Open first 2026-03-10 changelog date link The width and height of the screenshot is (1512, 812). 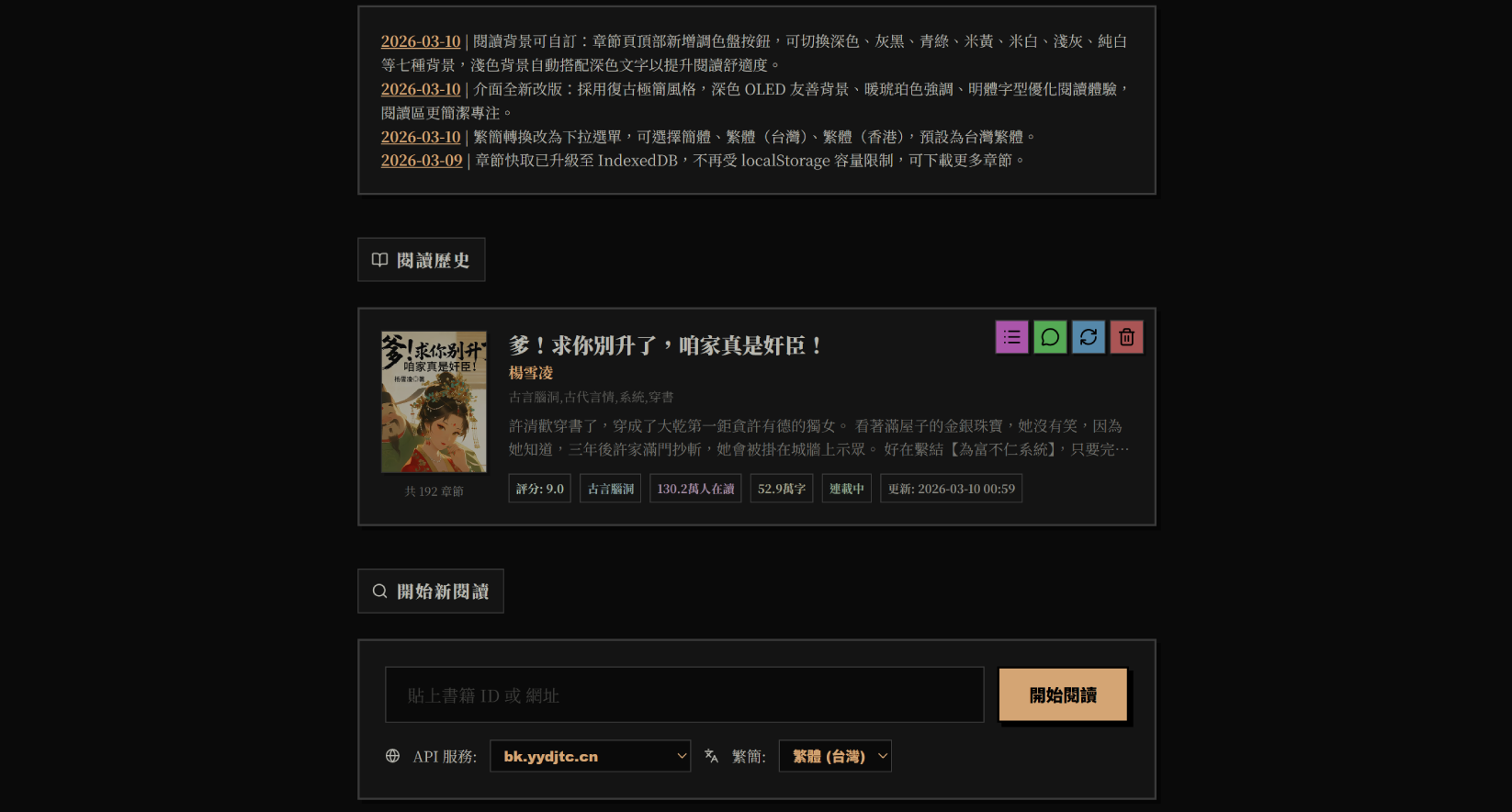pos(421,41)
